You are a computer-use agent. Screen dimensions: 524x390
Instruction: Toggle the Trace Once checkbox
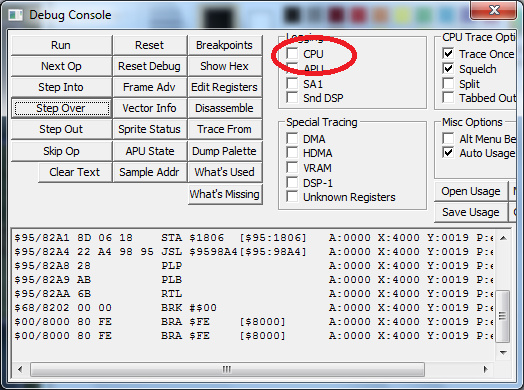(x=448, y=53)
